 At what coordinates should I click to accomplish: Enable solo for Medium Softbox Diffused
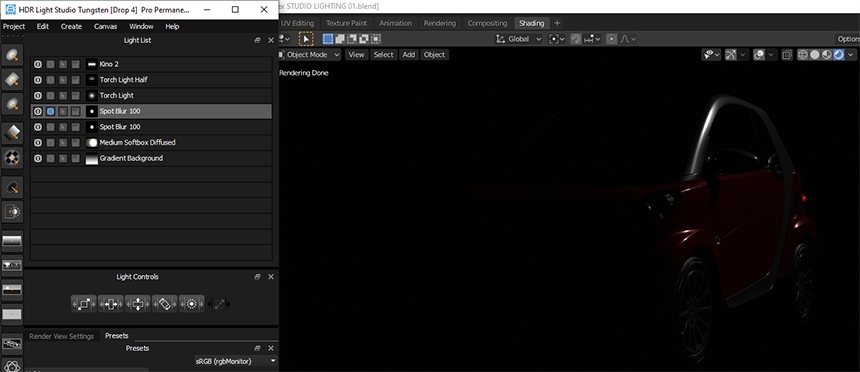click(50, 143)
